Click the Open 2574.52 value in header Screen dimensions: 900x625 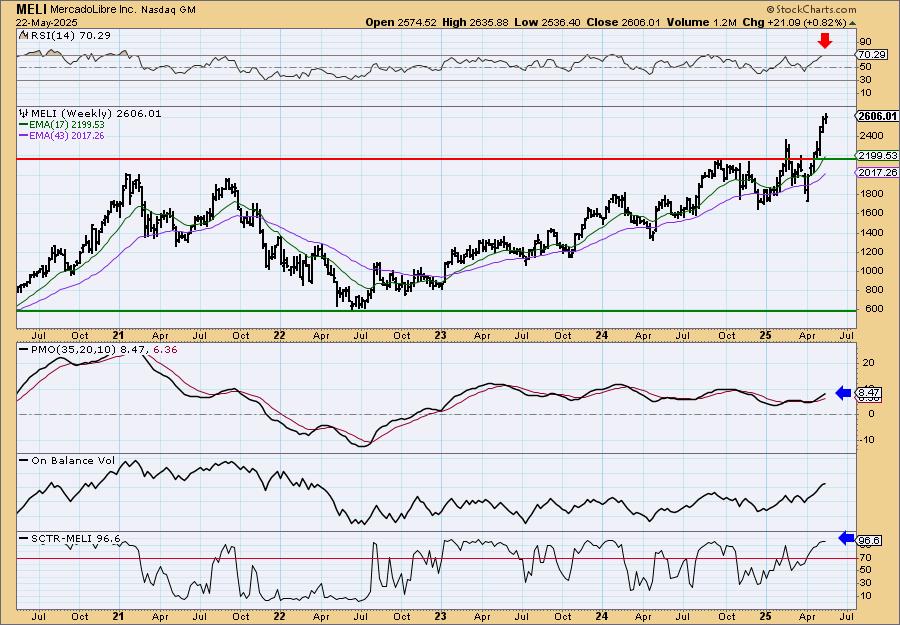401,22
